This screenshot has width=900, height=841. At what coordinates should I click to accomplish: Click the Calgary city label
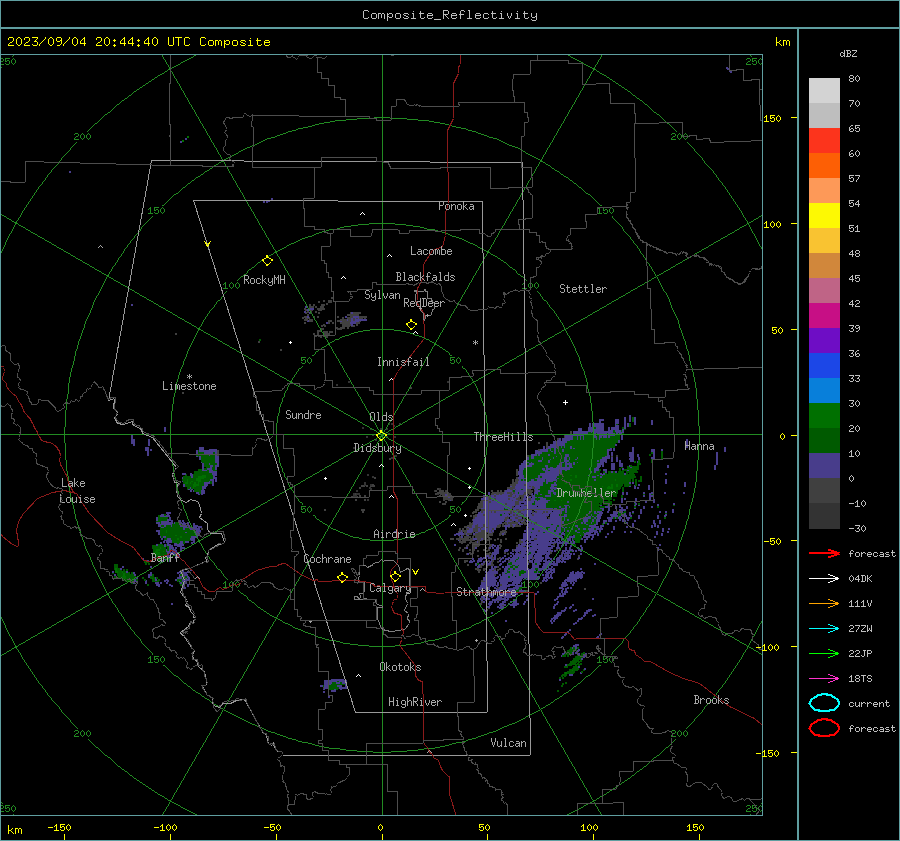click(390, 588)
